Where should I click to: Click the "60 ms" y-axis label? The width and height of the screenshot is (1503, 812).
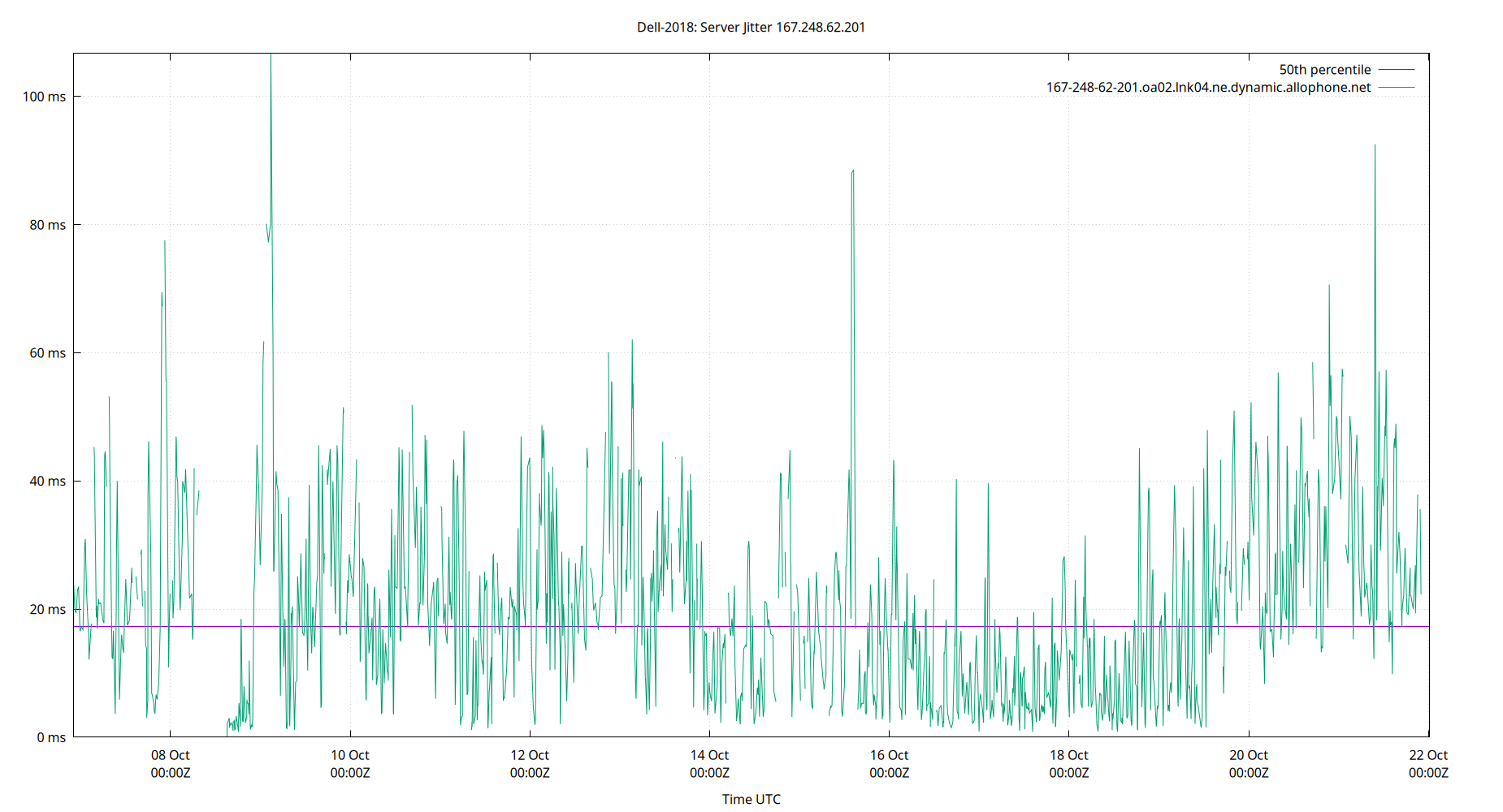pyautogui.click(x=48, y=353)
